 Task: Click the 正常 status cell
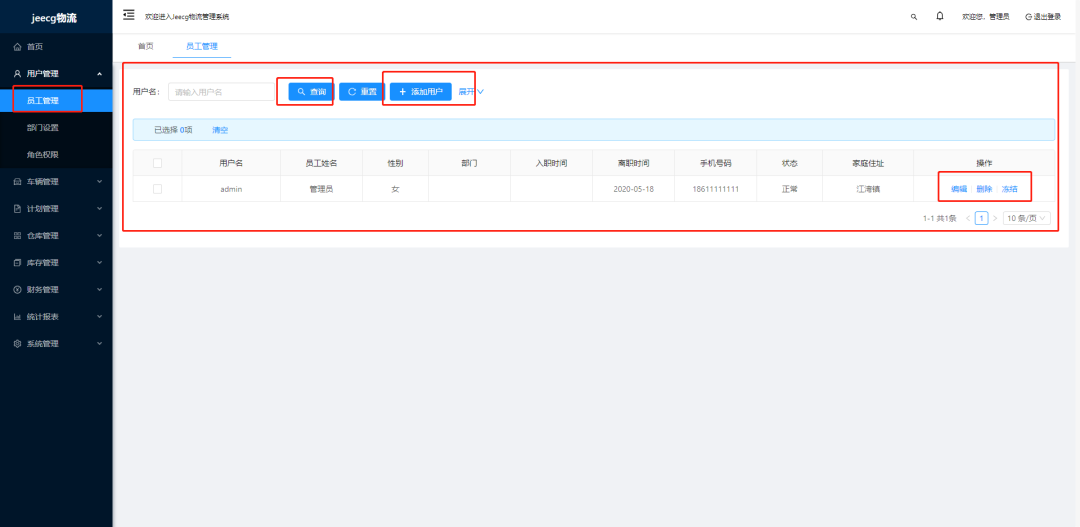click(789, 189)
